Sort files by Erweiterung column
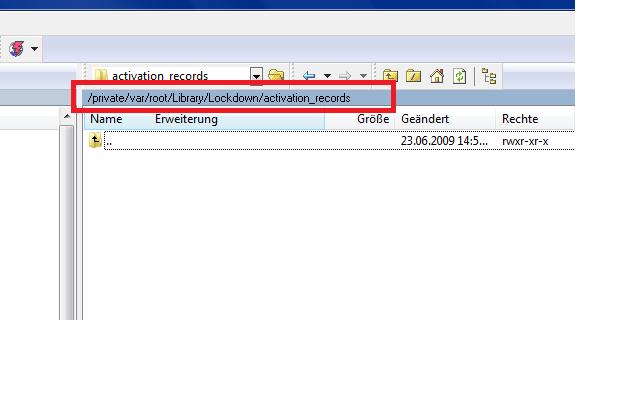 186,119
